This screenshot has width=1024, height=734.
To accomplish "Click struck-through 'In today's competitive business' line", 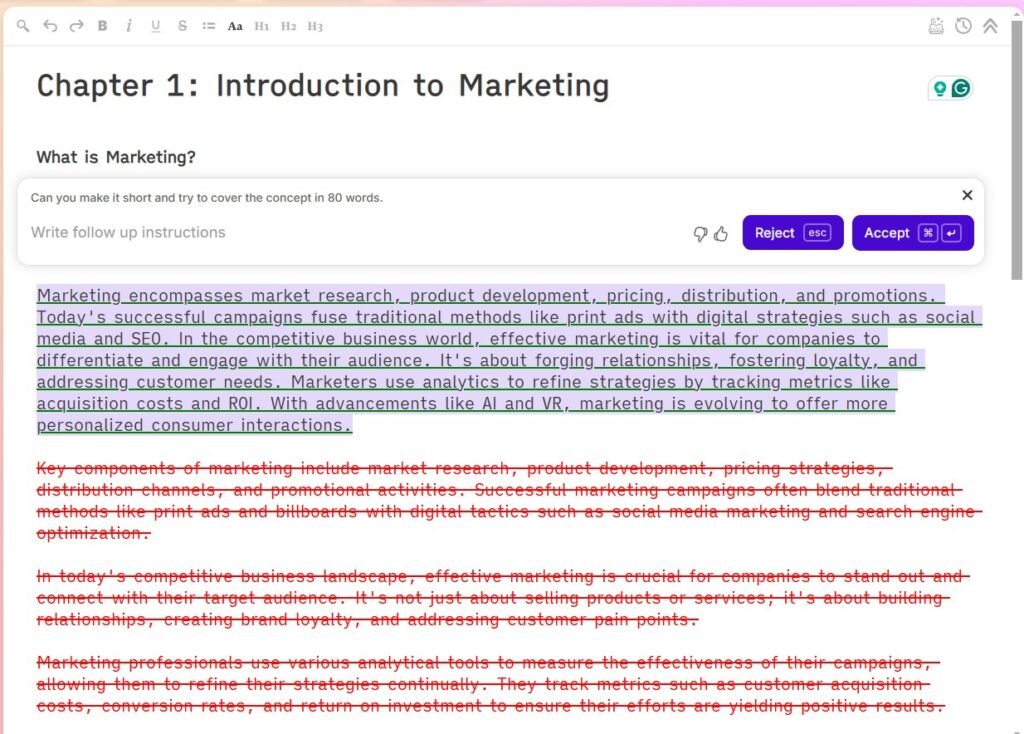I will point(503,577).
